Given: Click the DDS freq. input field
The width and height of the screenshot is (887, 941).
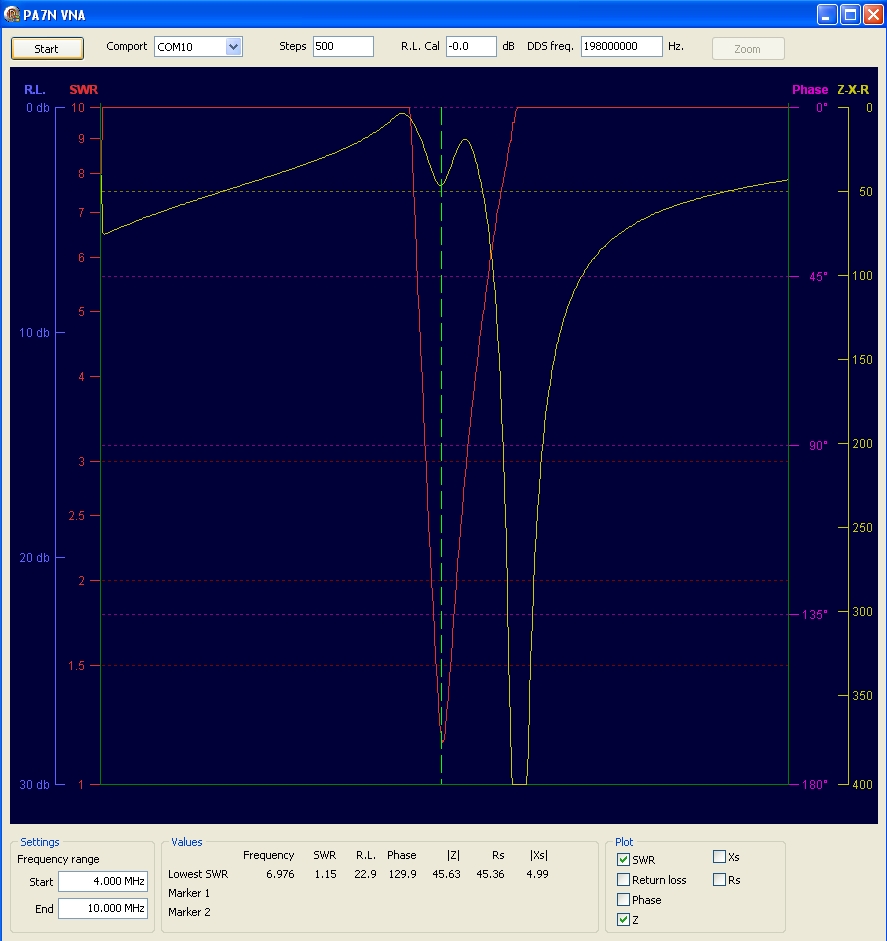Looking at the screenshot, I should click(621, 47).
